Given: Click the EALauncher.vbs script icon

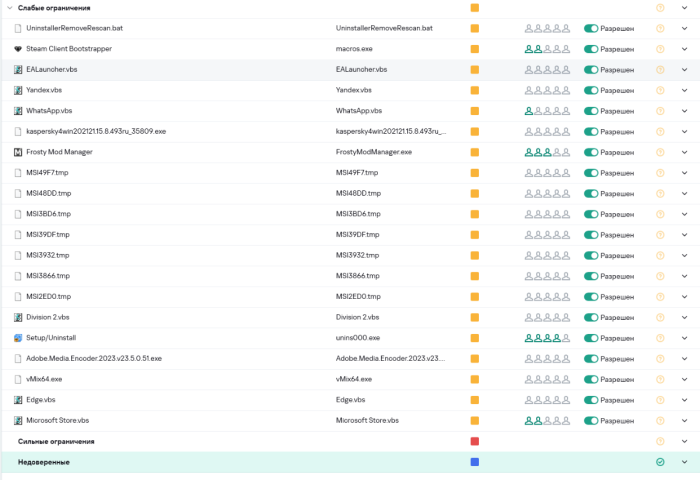Looking at the screenshot, I should (18, 70).
